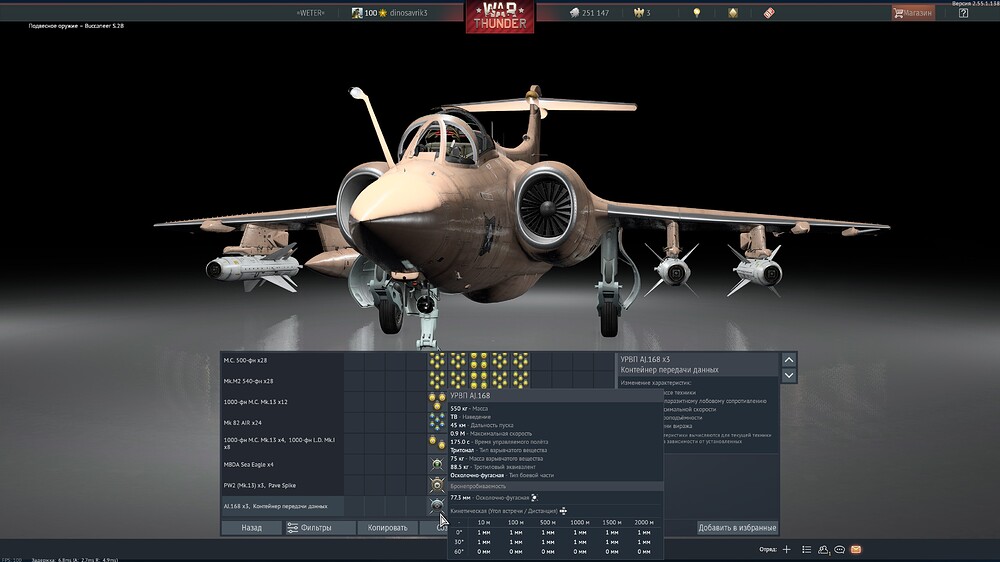1000x562 pixels.
Task: Open the help question mark icon
Action: click(963, 13)
